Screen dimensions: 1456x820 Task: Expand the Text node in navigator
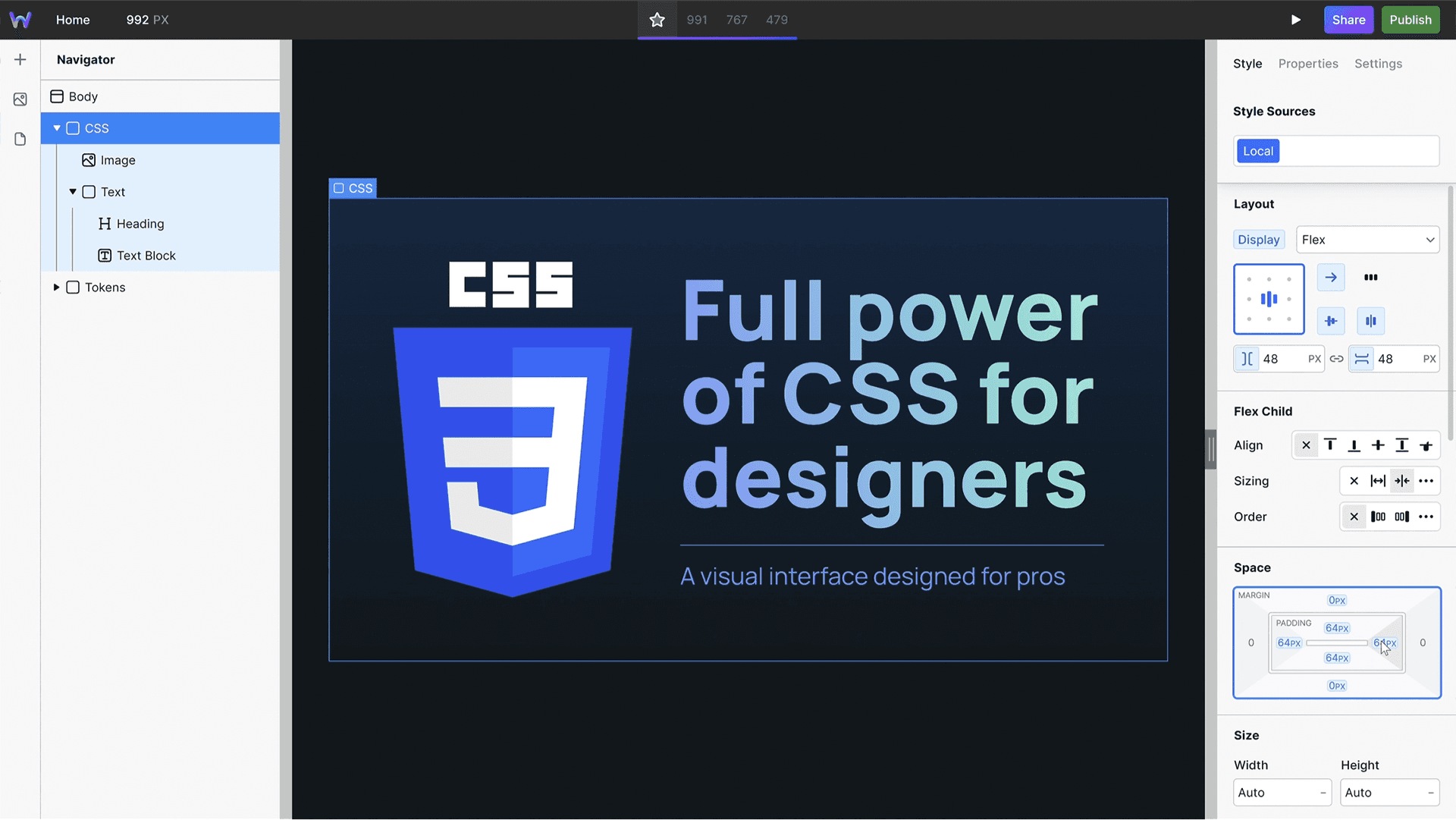(73, 192)
